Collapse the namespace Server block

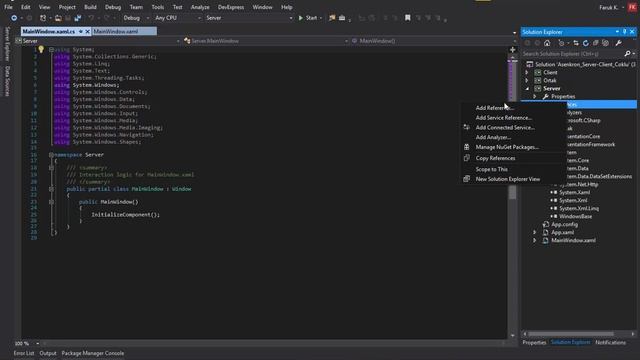coord(51,155)
